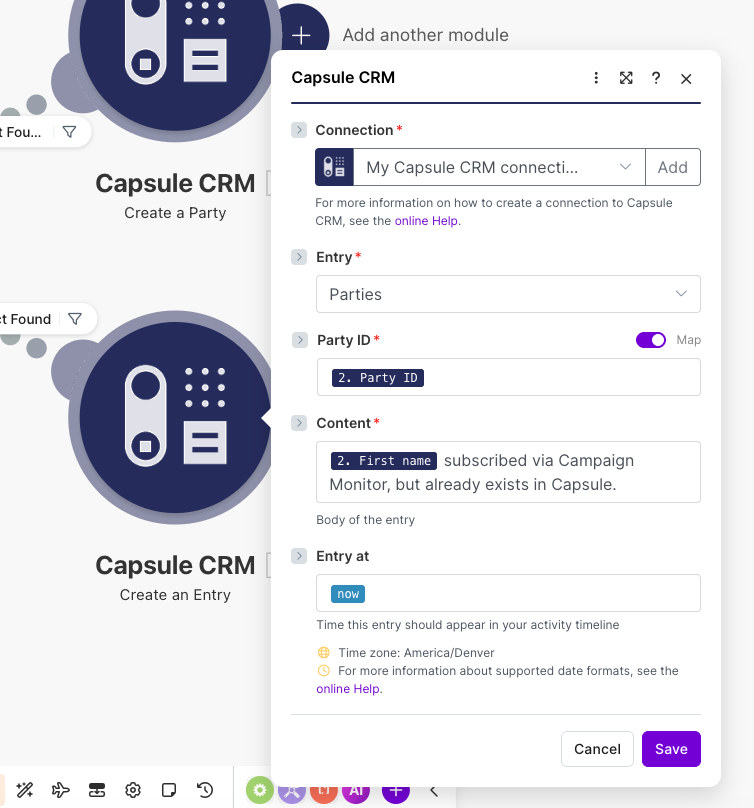The height and width of the screenshot is (808, 754).
Task: Save the Capsule CRM module settings
Action: 671,749
